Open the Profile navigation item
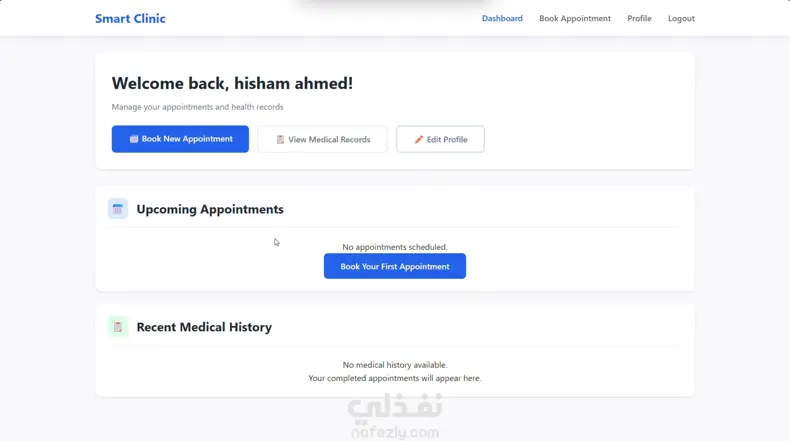Viewport: 790px width, 441px height. (x=639, y=18)
